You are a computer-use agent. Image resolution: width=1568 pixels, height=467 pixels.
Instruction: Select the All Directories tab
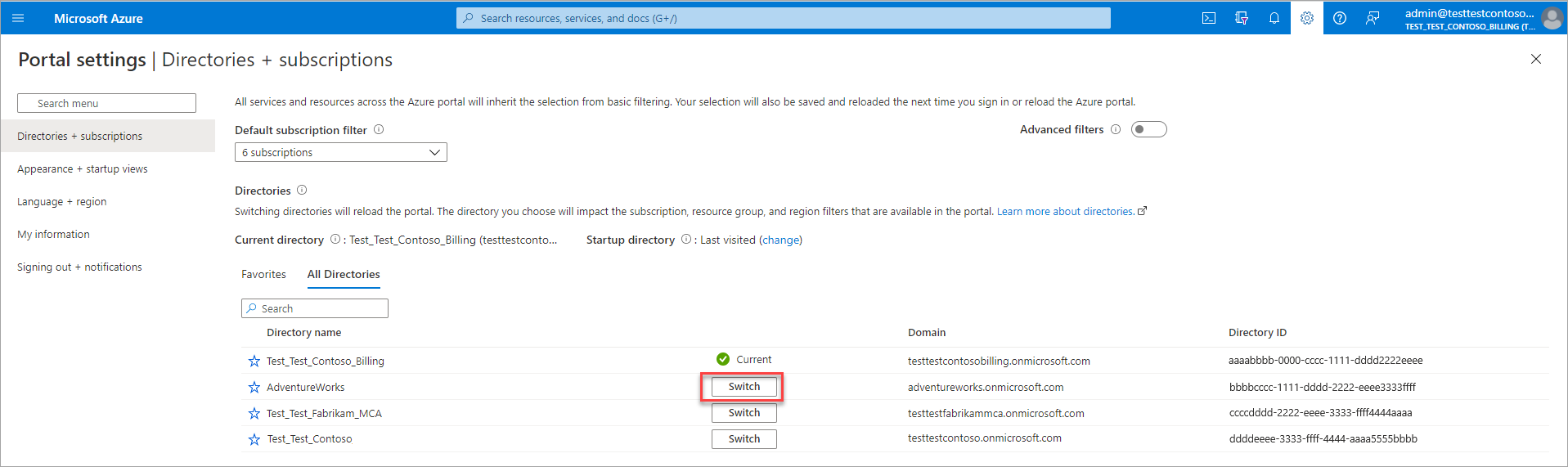pyautogui.click(x=344, y=274)
